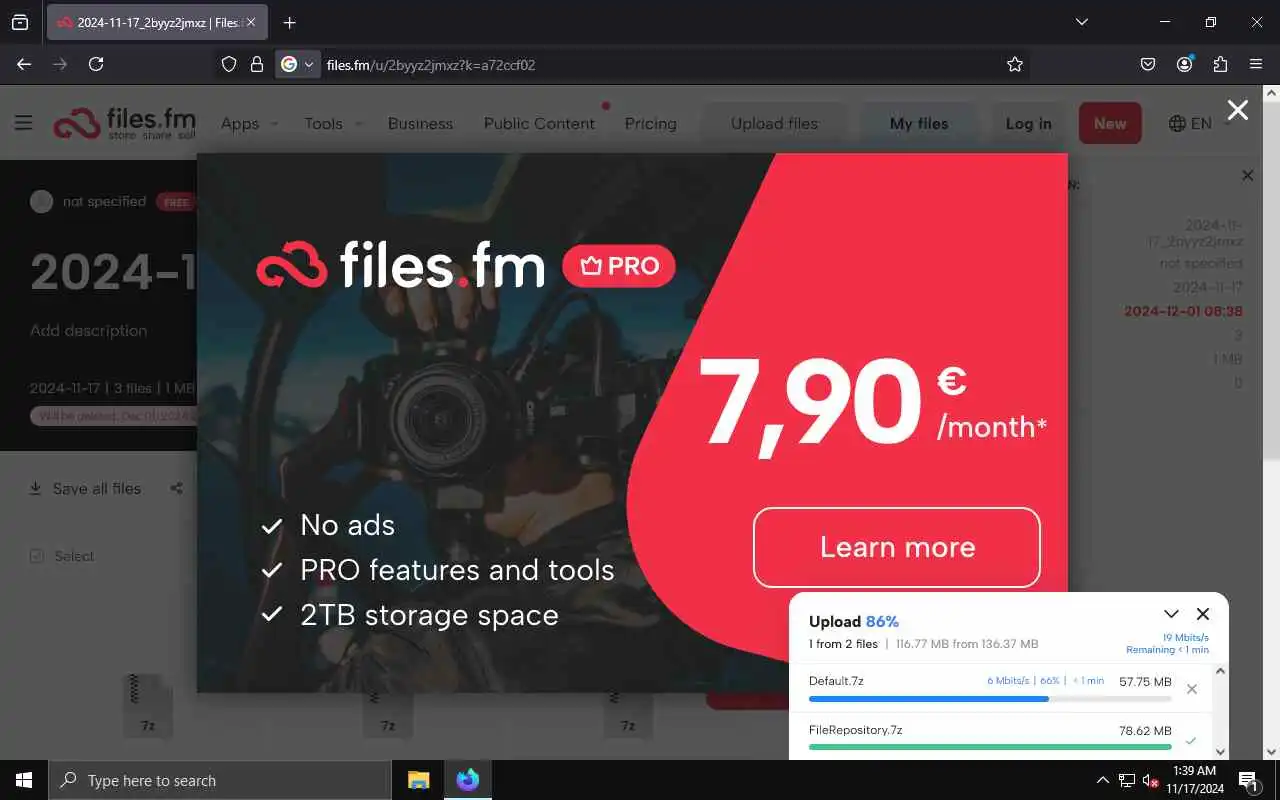
Task: Open the Firefox application menu
Action: tap(1256, 64)
